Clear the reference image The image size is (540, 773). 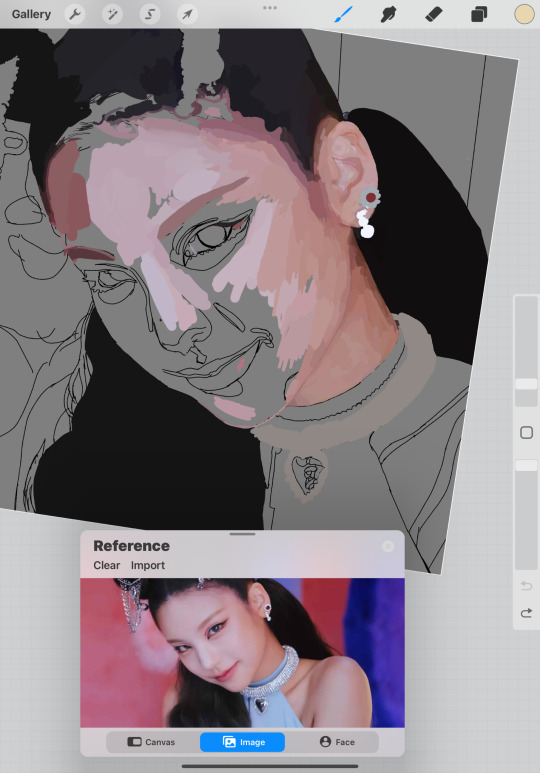(x=107, y=565)
